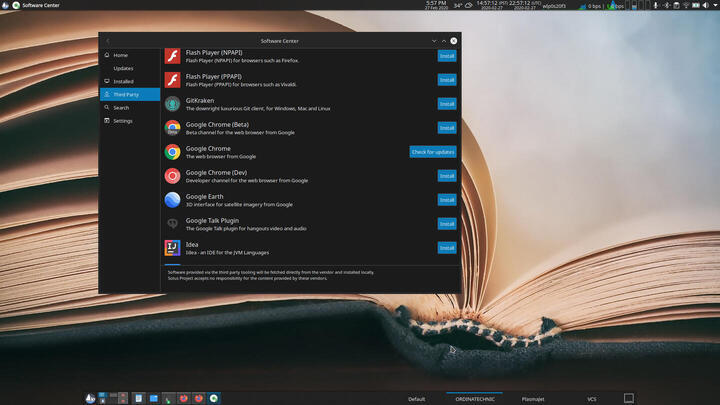Open Search in the sidebar
Viewport: 720px width, 405px height.
click(x=130, y=108)
